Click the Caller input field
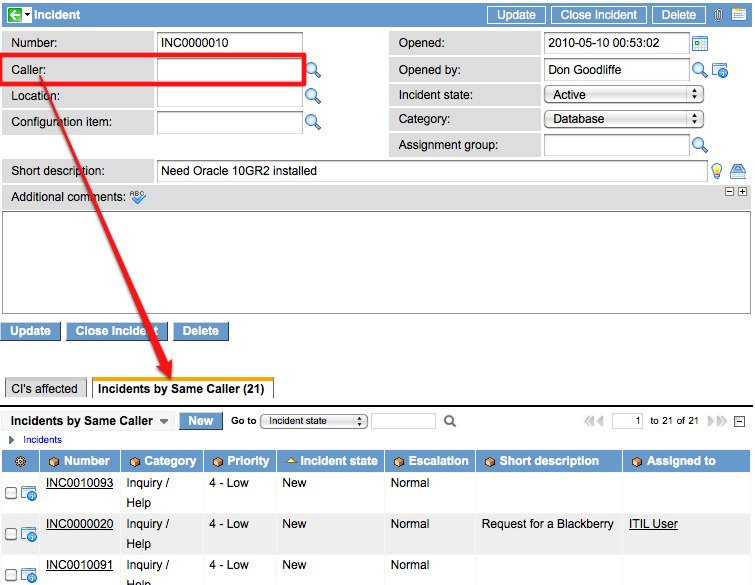 (x=229, y=70)
